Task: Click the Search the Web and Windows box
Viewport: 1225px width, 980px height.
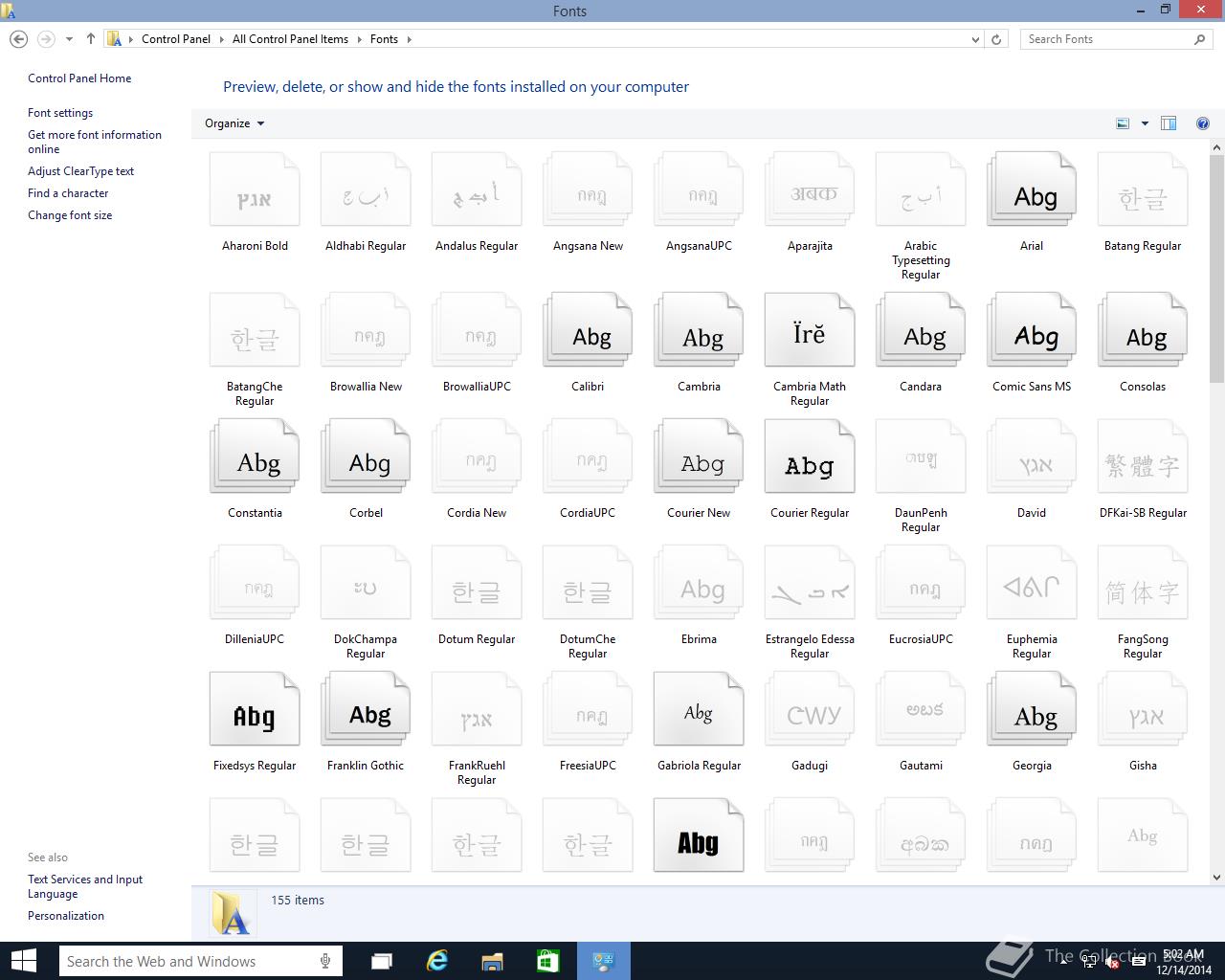Action: pyautogui.click(x=200, y=961)
